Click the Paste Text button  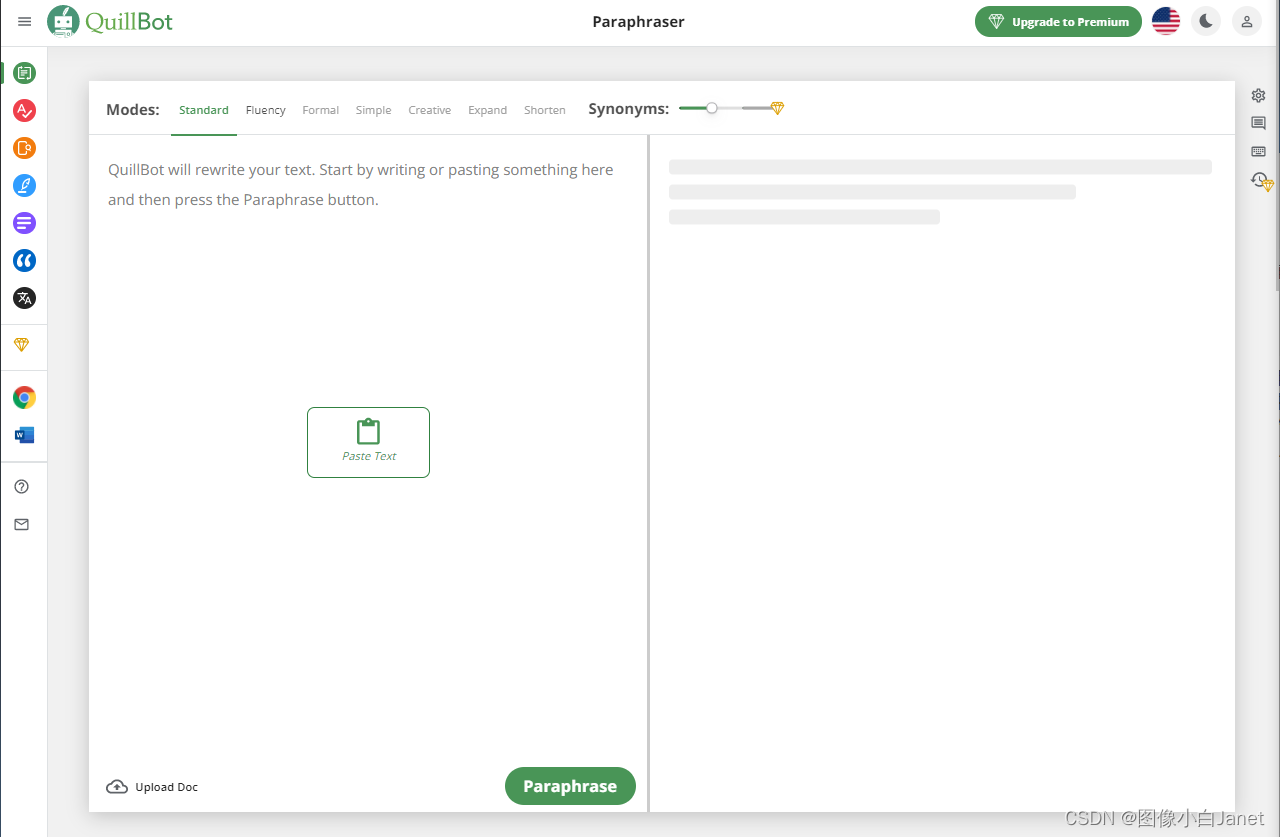tap(368, 442)
